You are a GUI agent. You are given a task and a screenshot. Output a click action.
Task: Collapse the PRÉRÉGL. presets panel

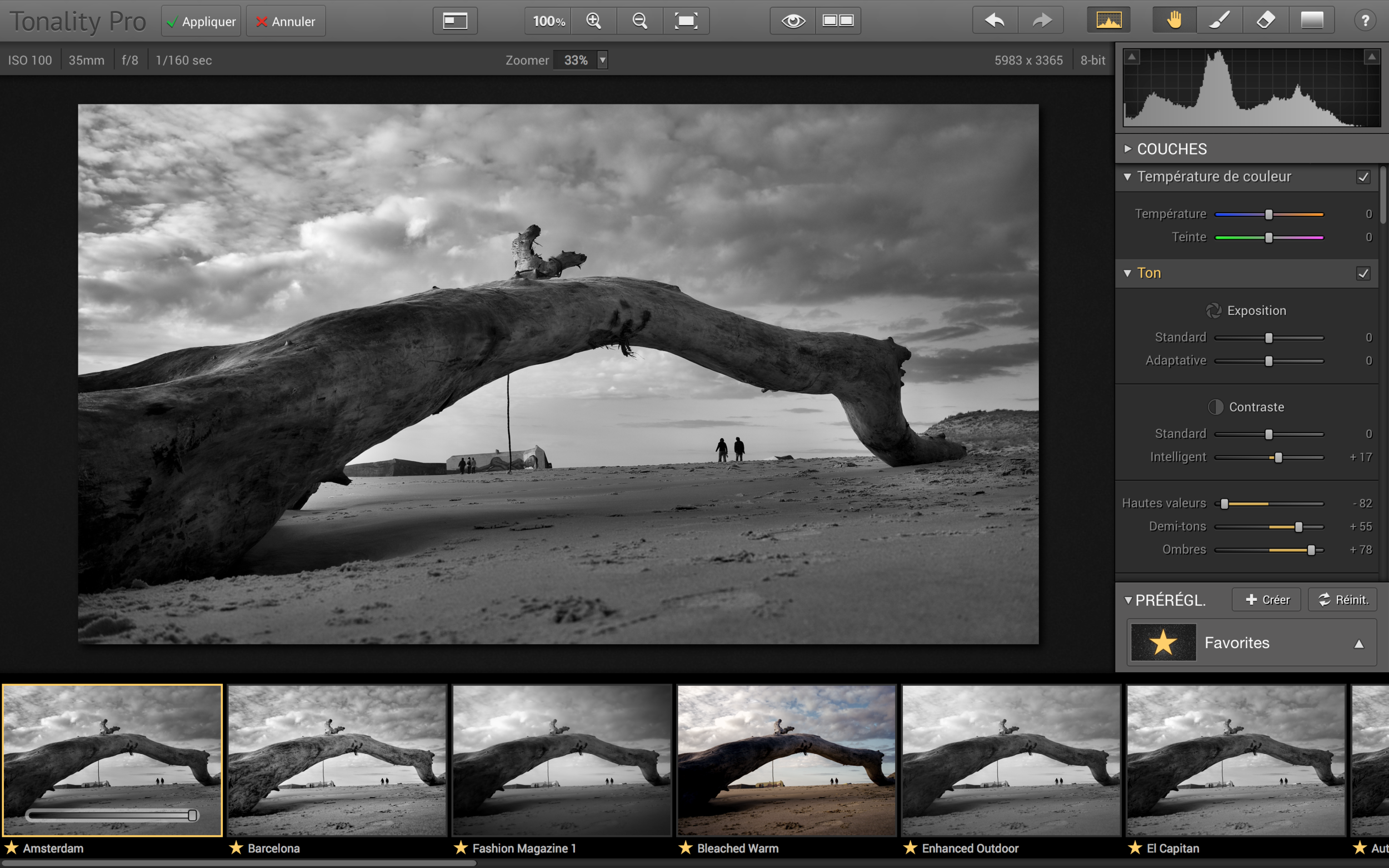pyautogui.click(x=1128, y=600)
